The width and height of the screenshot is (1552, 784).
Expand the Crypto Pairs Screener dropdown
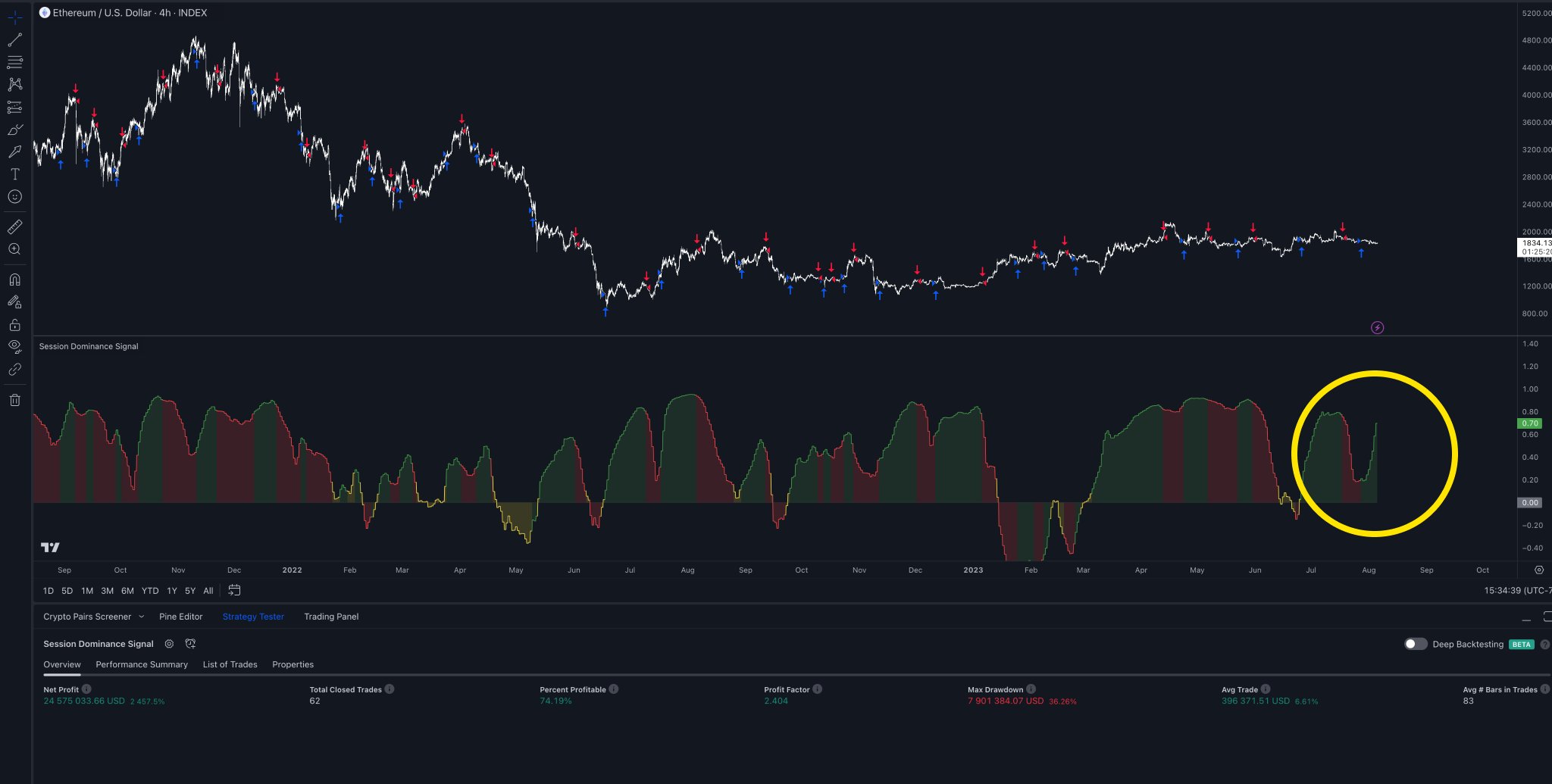(142, 617)
